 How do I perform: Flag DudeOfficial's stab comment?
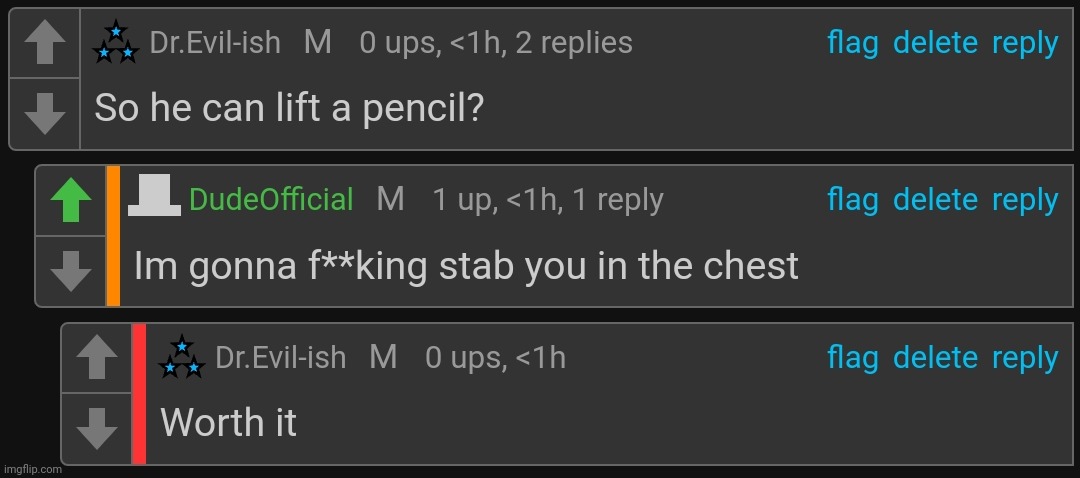(x=853, y=200)
